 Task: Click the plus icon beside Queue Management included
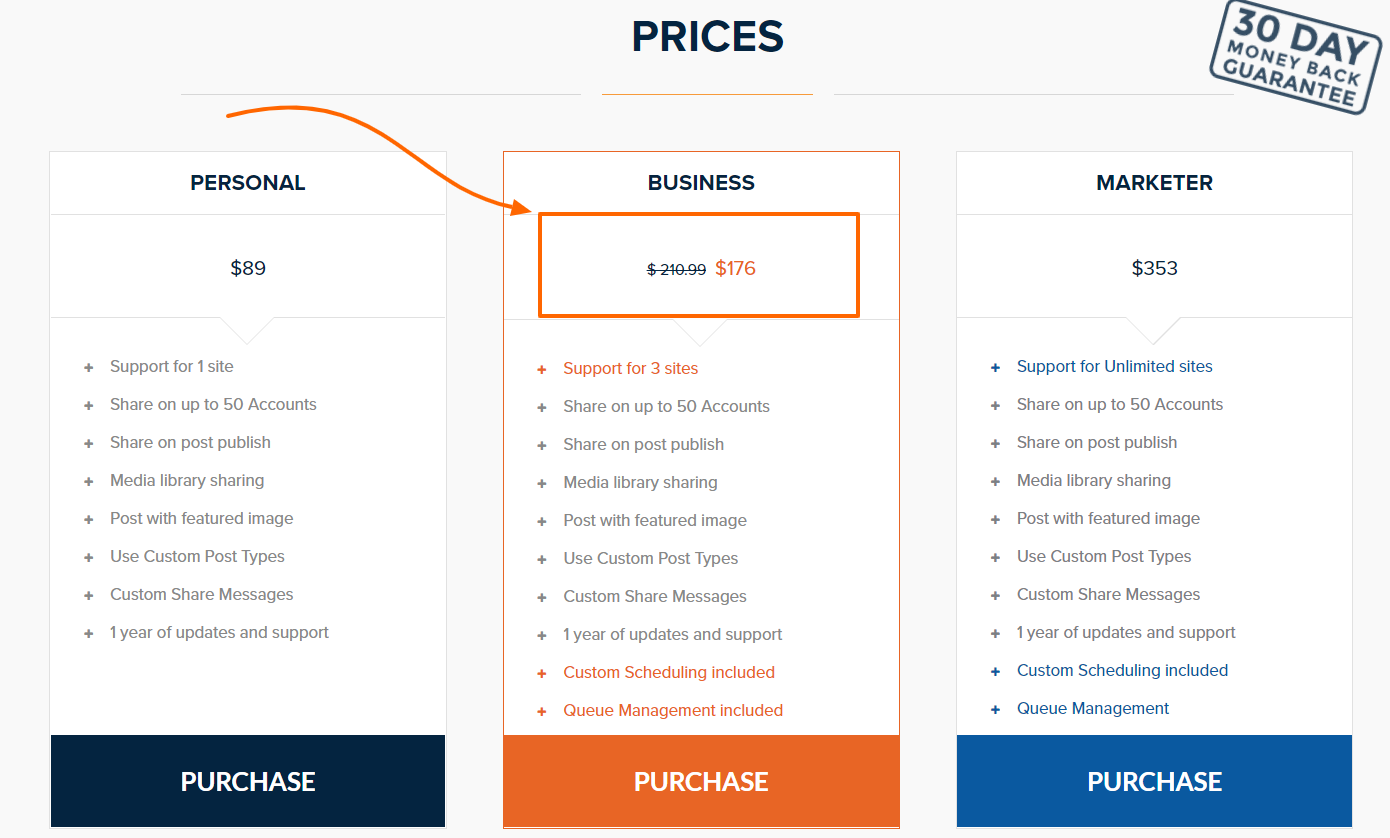click(541, 710)
